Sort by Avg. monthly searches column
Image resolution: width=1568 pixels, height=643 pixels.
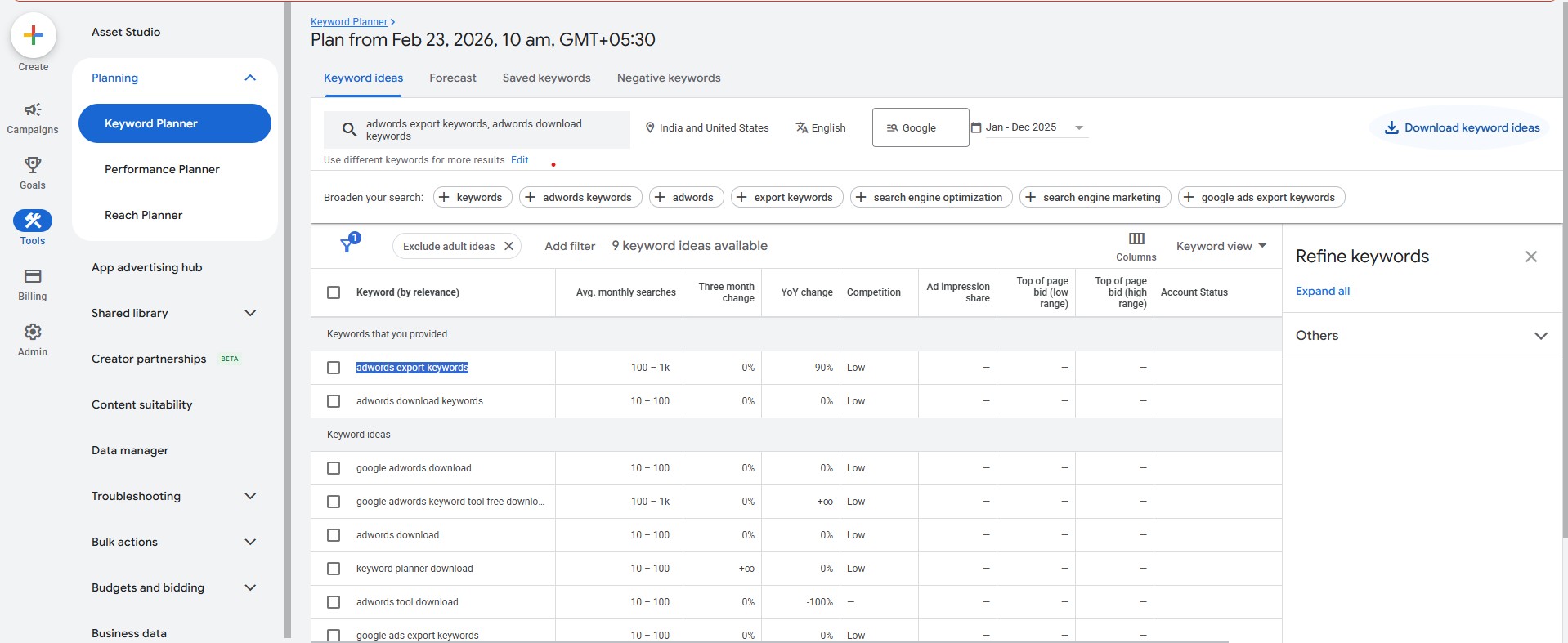(626, 292)
